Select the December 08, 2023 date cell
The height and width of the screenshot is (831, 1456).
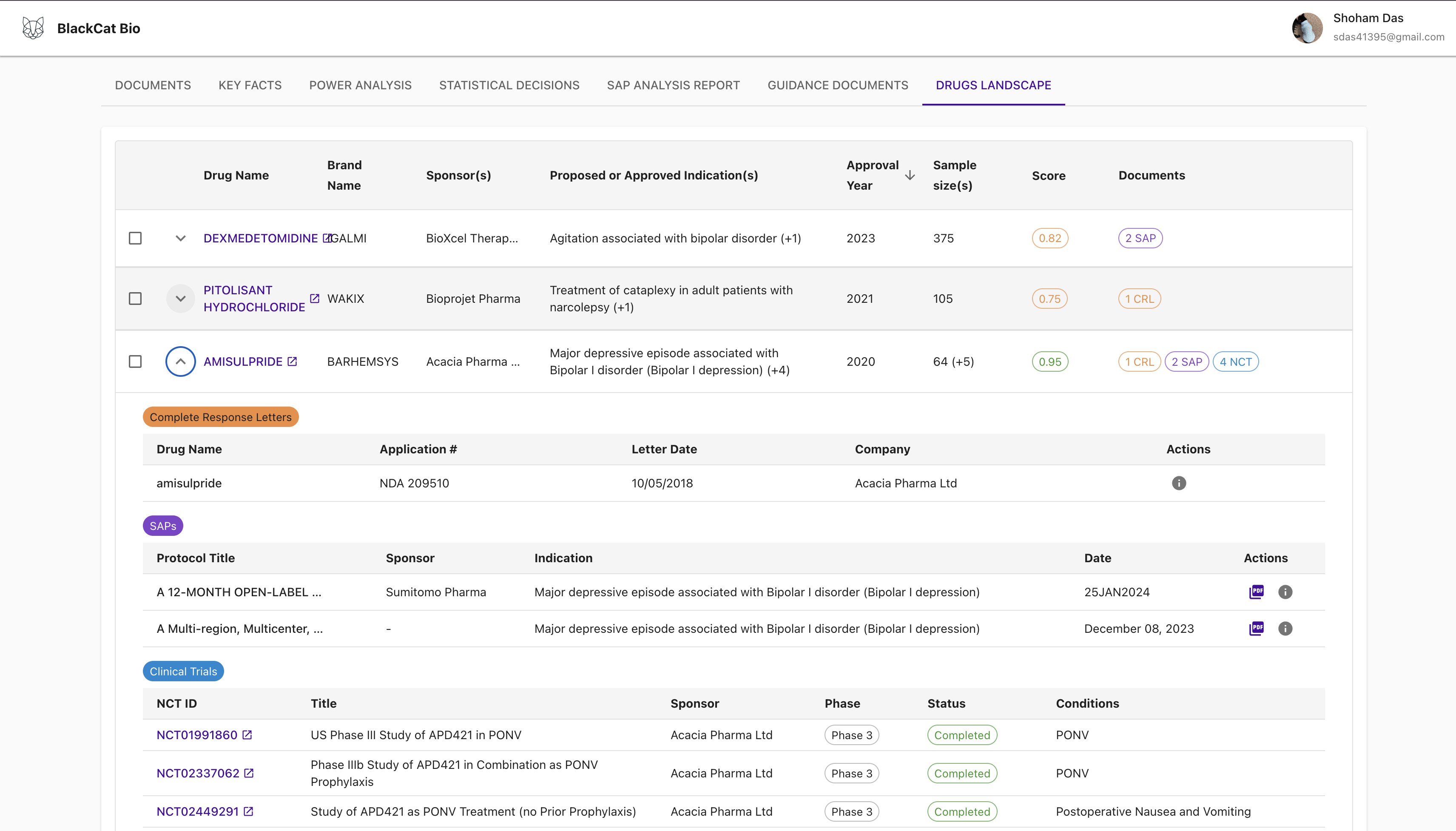click(x=1139, y=629)
